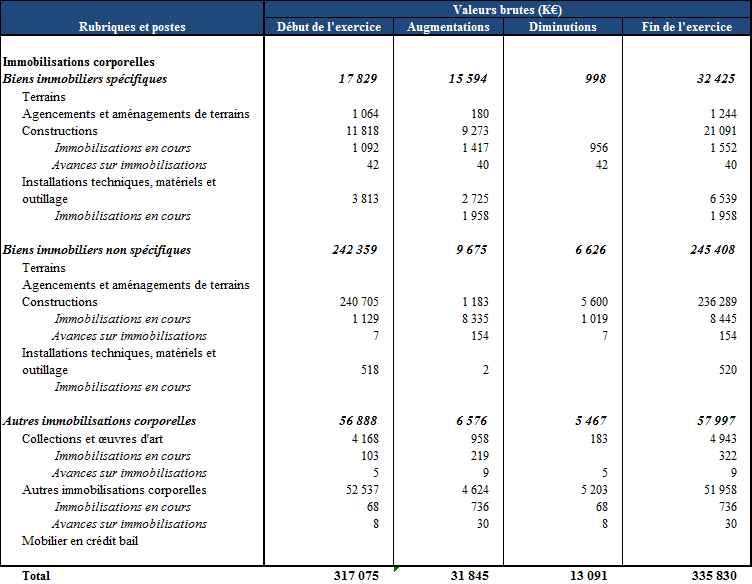
Task: Select the "Rubriques et postes" column header
Action: [x=132, y=27]
